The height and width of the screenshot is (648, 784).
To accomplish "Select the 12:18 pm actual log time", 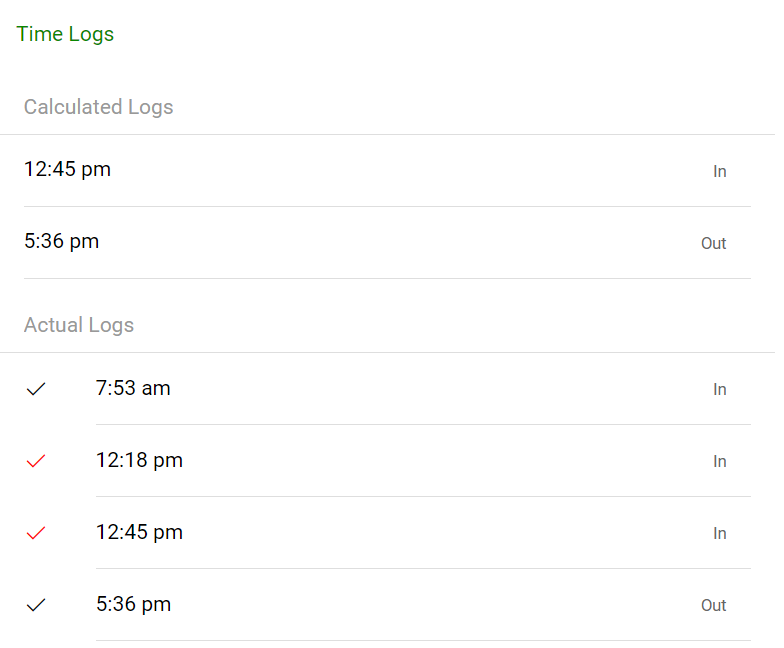I will coord(139,460).
